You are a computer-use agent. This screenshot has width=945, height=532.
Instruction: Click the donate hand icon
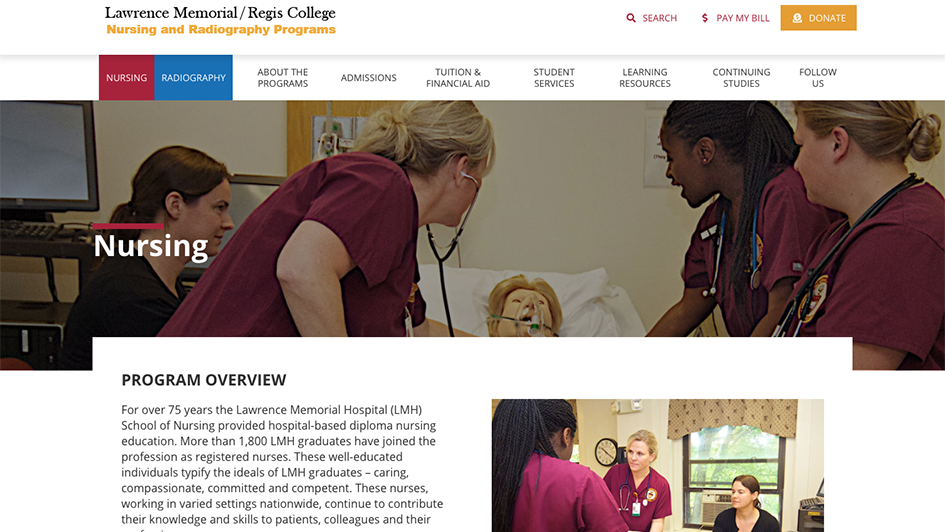pyautogui.click(x=797, y=18)
